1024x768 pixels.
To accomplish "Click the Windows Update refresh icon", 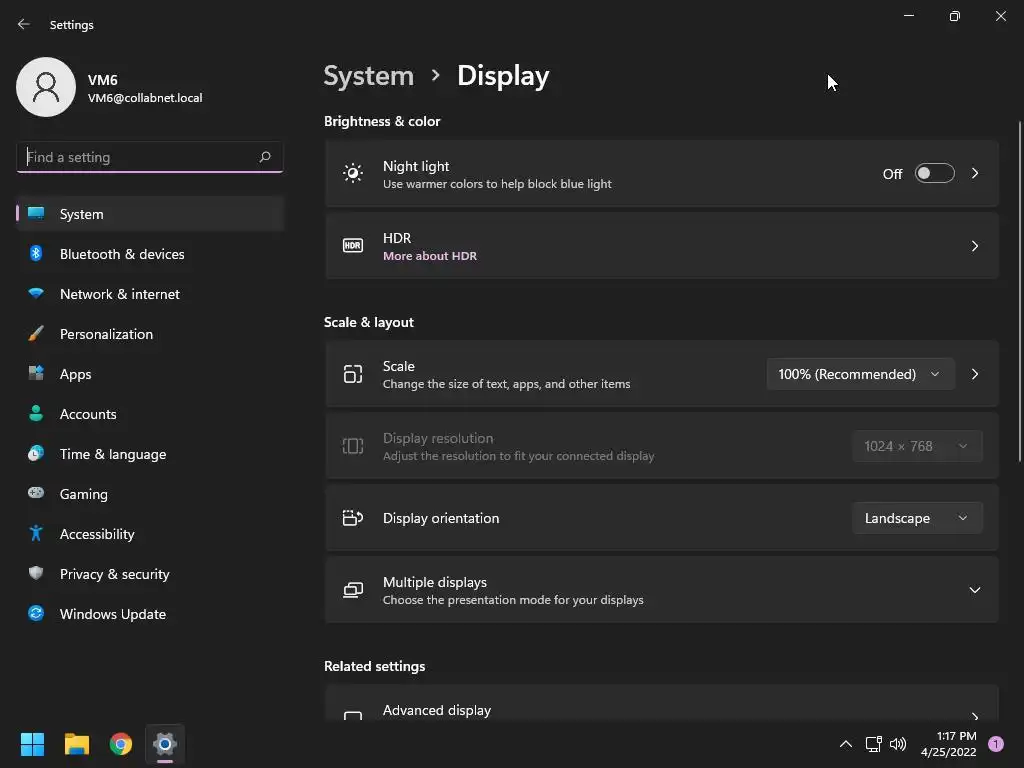I will [x=36, y=613].
